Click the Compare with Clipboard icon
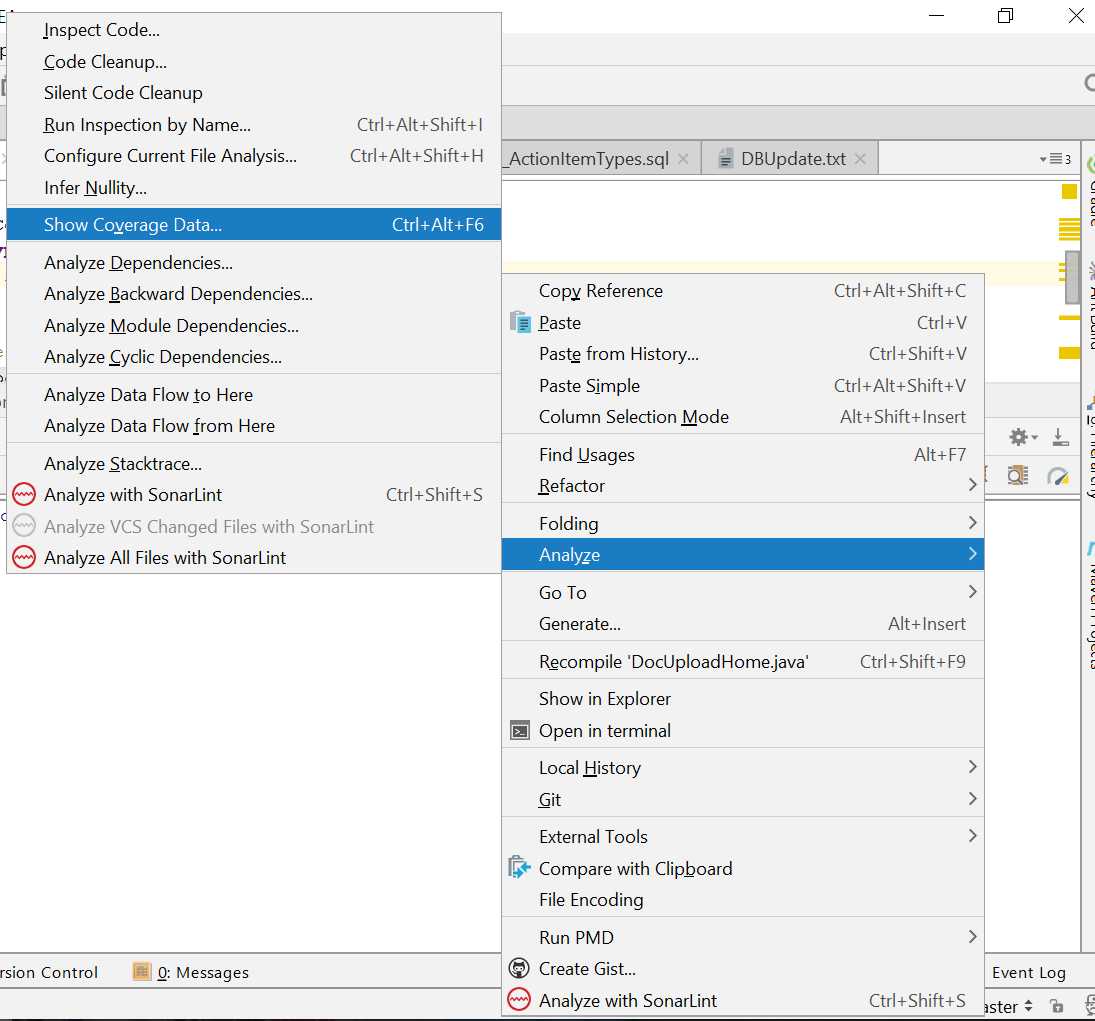 click(x=520, y=868)
